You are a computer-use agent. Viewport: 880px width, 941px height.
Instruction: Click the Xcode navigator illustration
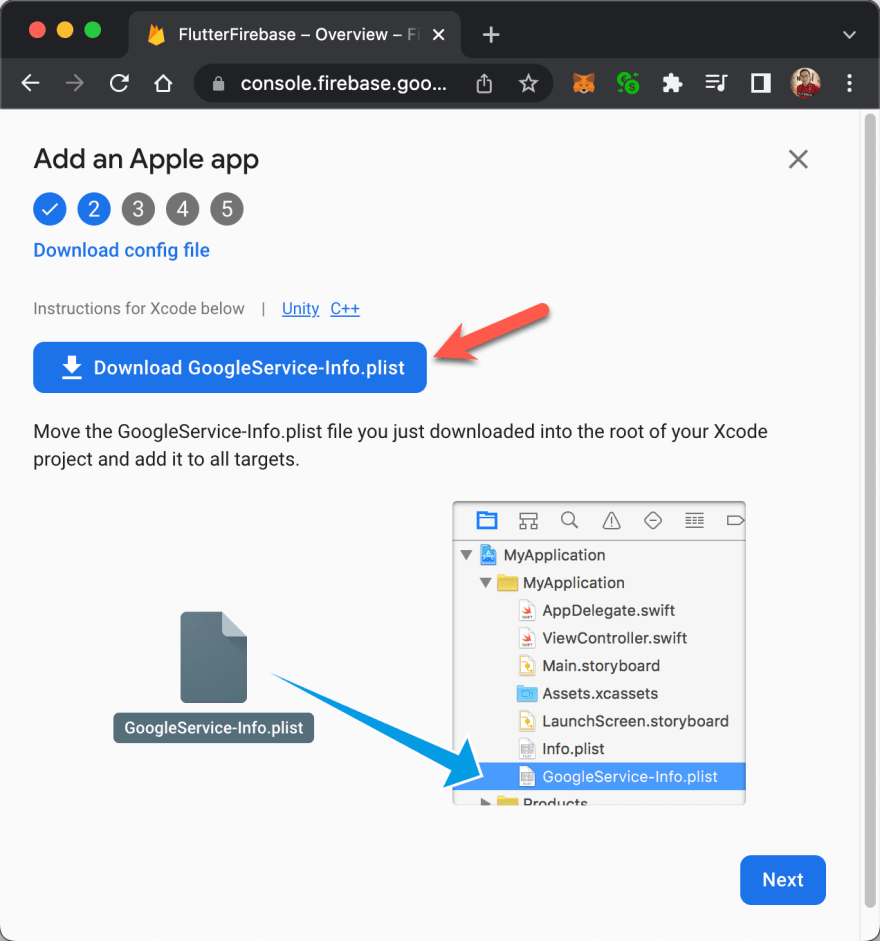pyautogui.click(x=599, y=653)
